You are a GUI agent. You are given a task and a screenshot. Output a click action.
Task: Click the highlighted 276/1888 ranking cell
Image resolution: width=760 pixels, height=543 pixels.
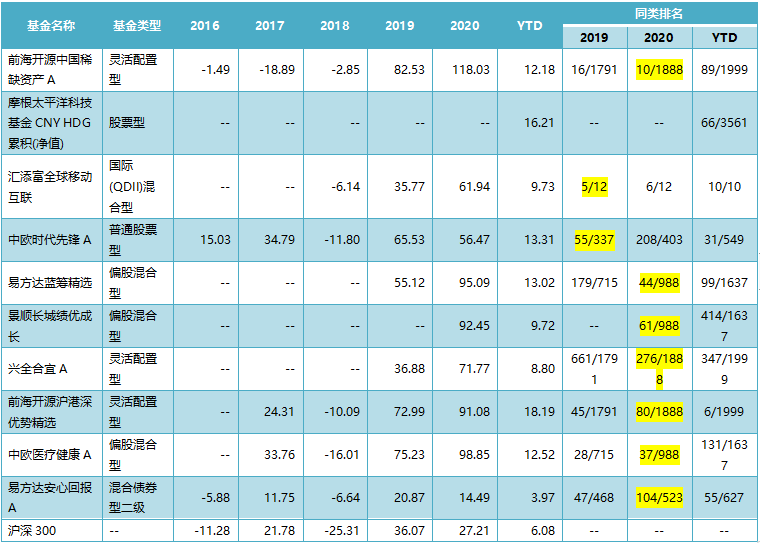pos(659,369)
